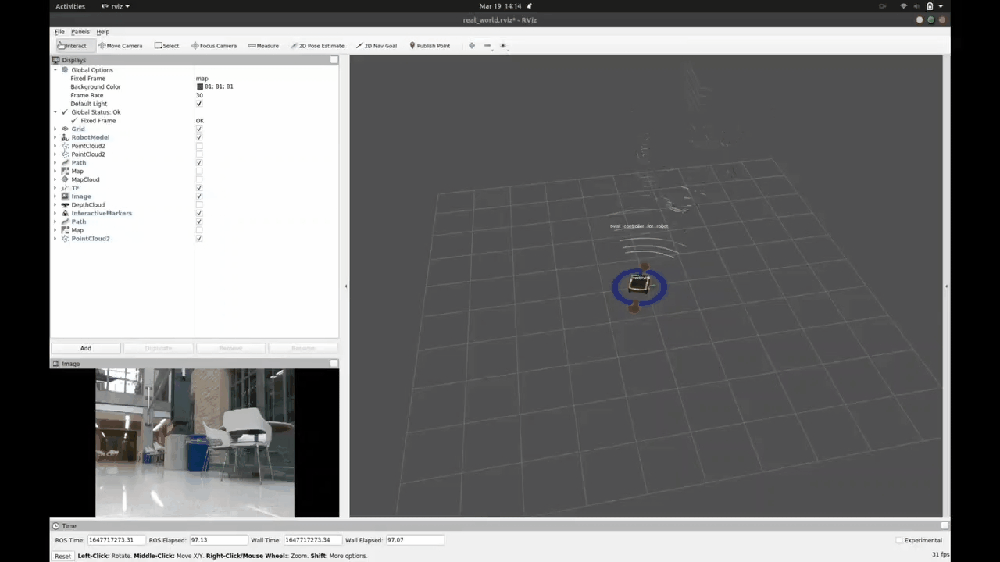Expand the InteractiveMarkers display entry
Screen dimensions: 1000x562
[55, 213]
